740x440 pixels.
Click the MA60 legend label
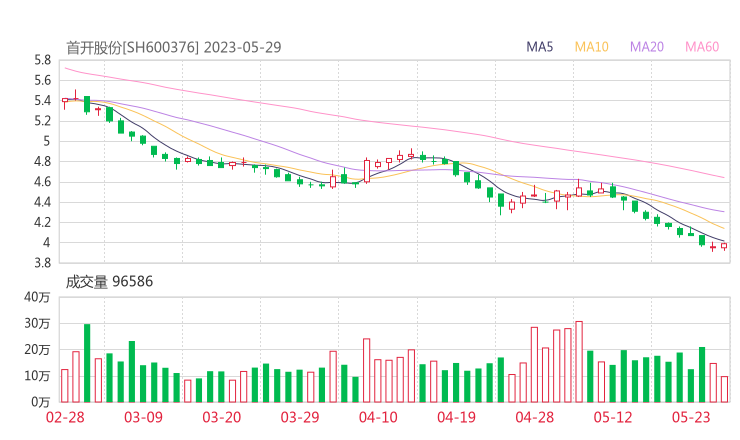(702, 47)
